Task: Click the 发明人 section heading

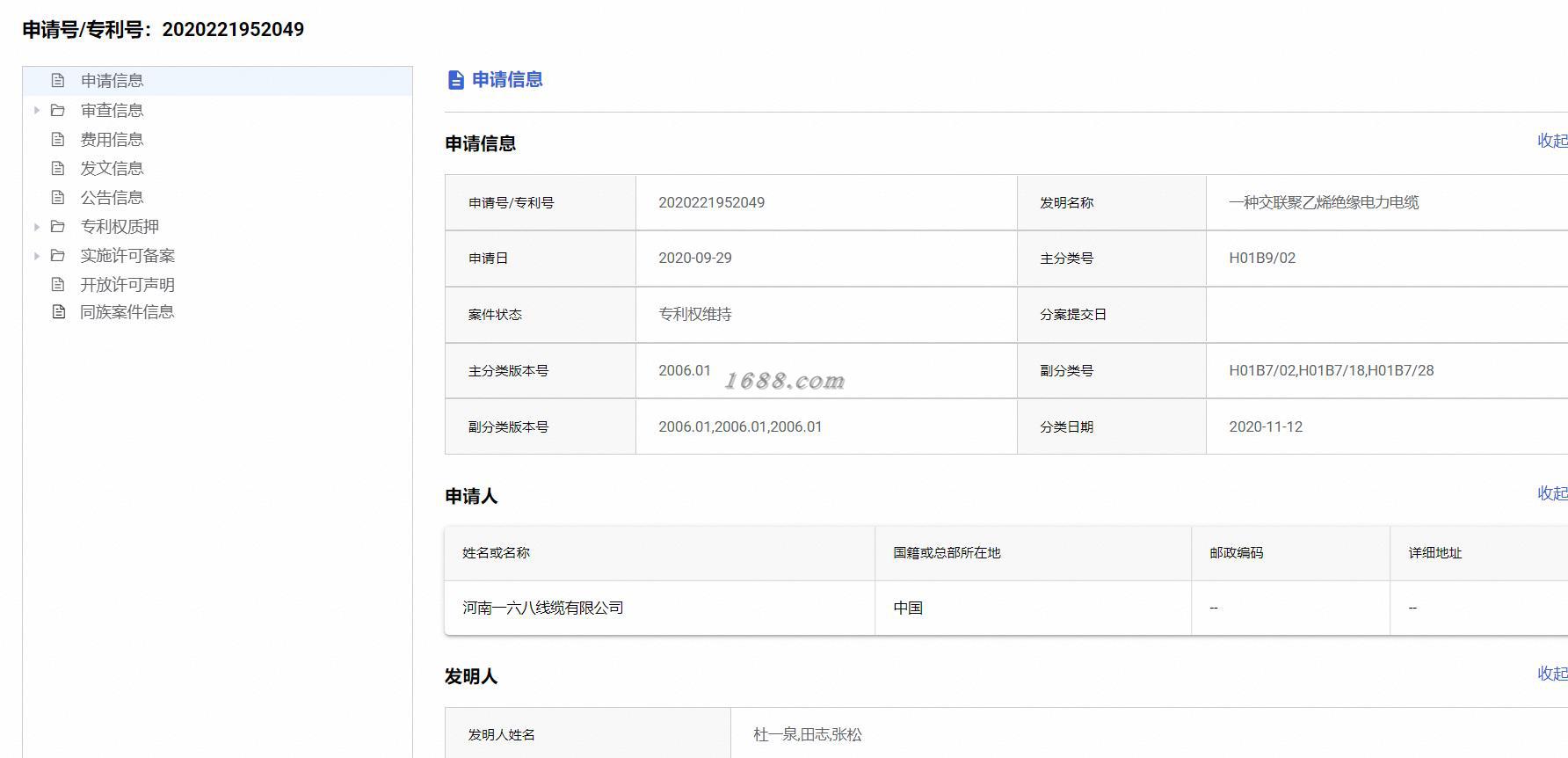Action: click(x=471, y=677)
